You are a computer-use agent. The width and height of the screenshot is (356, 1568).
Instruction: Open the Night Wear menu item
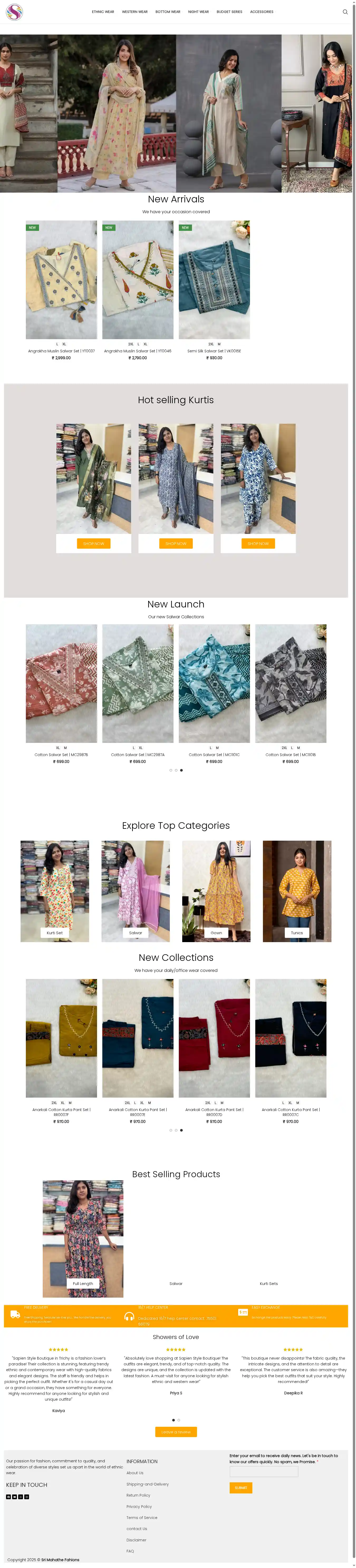click(x=198, y=12)
